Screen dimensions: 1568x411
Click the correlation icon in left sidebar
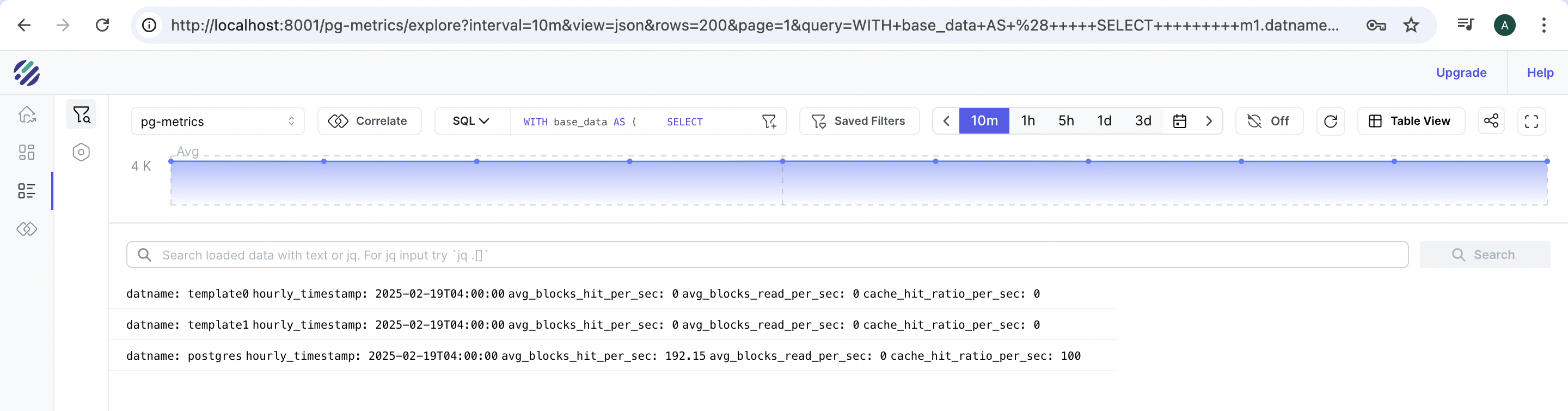point(27,229)
